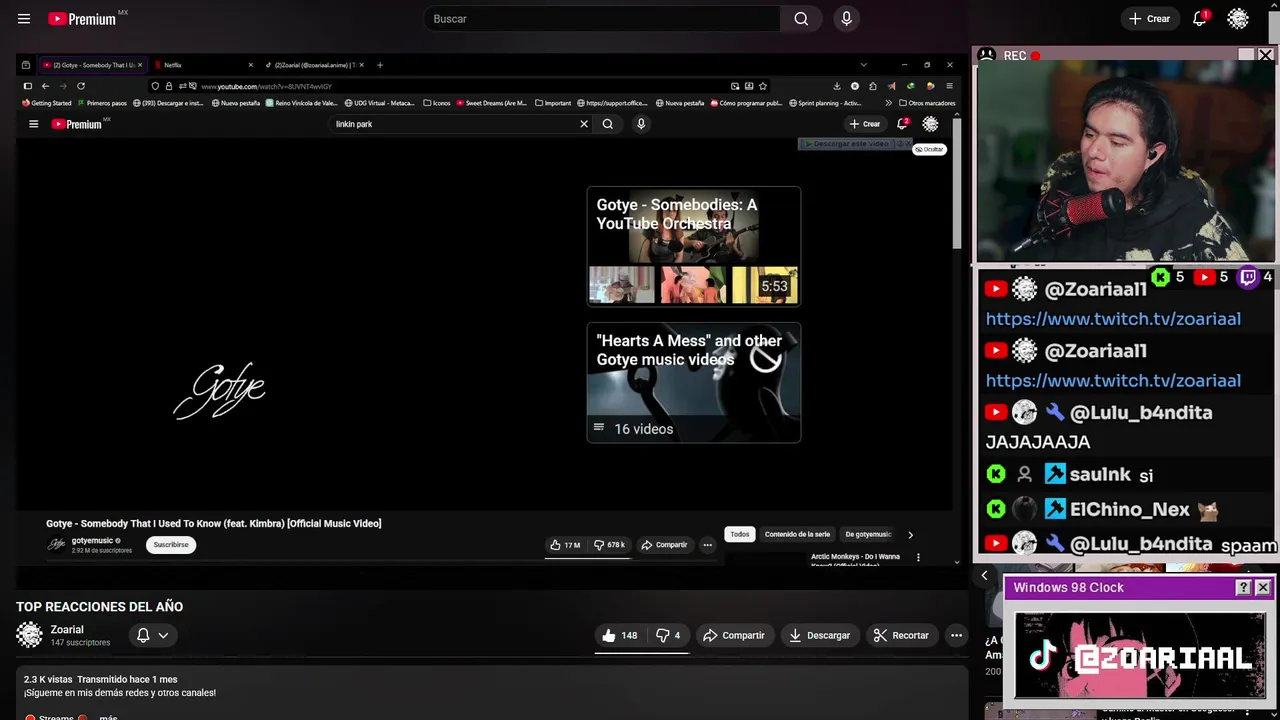
Task: Dislike the Gotye video 678 k
Action: [x=609, y=545]
